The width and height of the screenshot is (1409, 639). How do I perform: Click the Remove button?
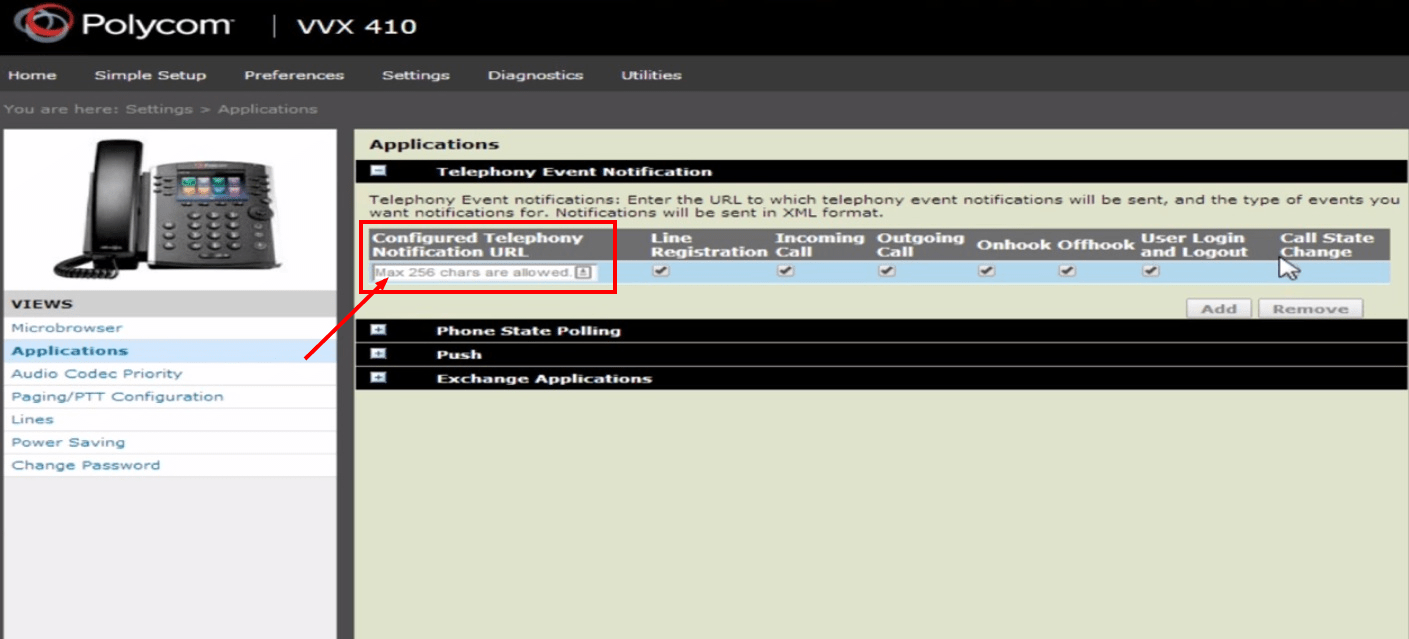(x=1309, y=308)
